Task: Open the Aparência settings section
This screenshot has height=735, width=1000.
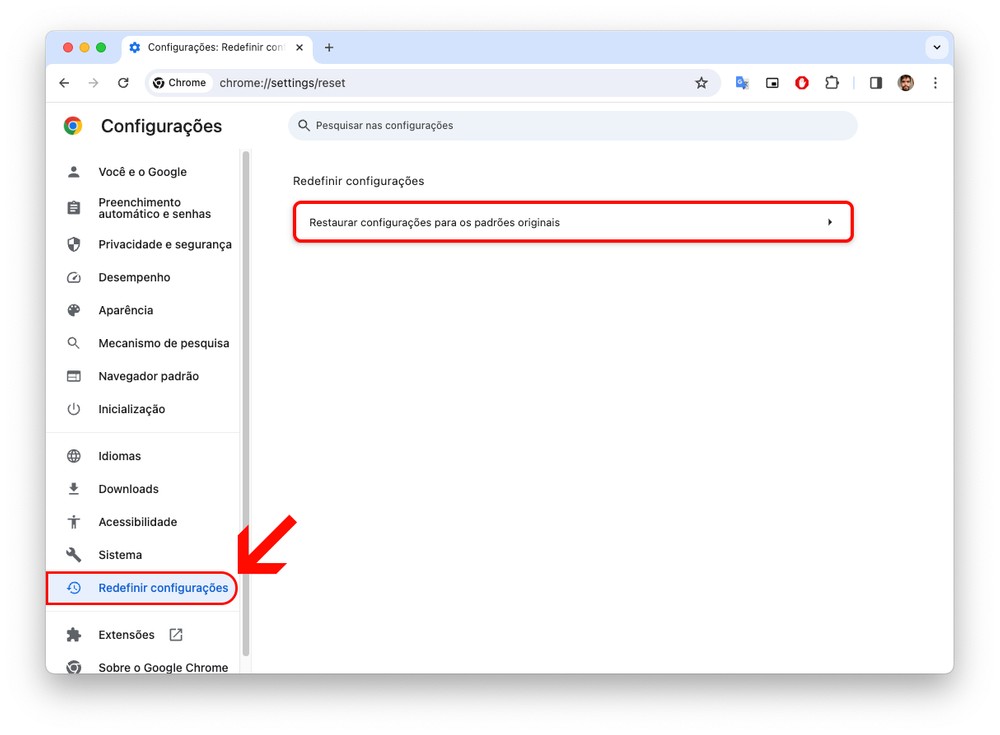Action: [125, 310]
